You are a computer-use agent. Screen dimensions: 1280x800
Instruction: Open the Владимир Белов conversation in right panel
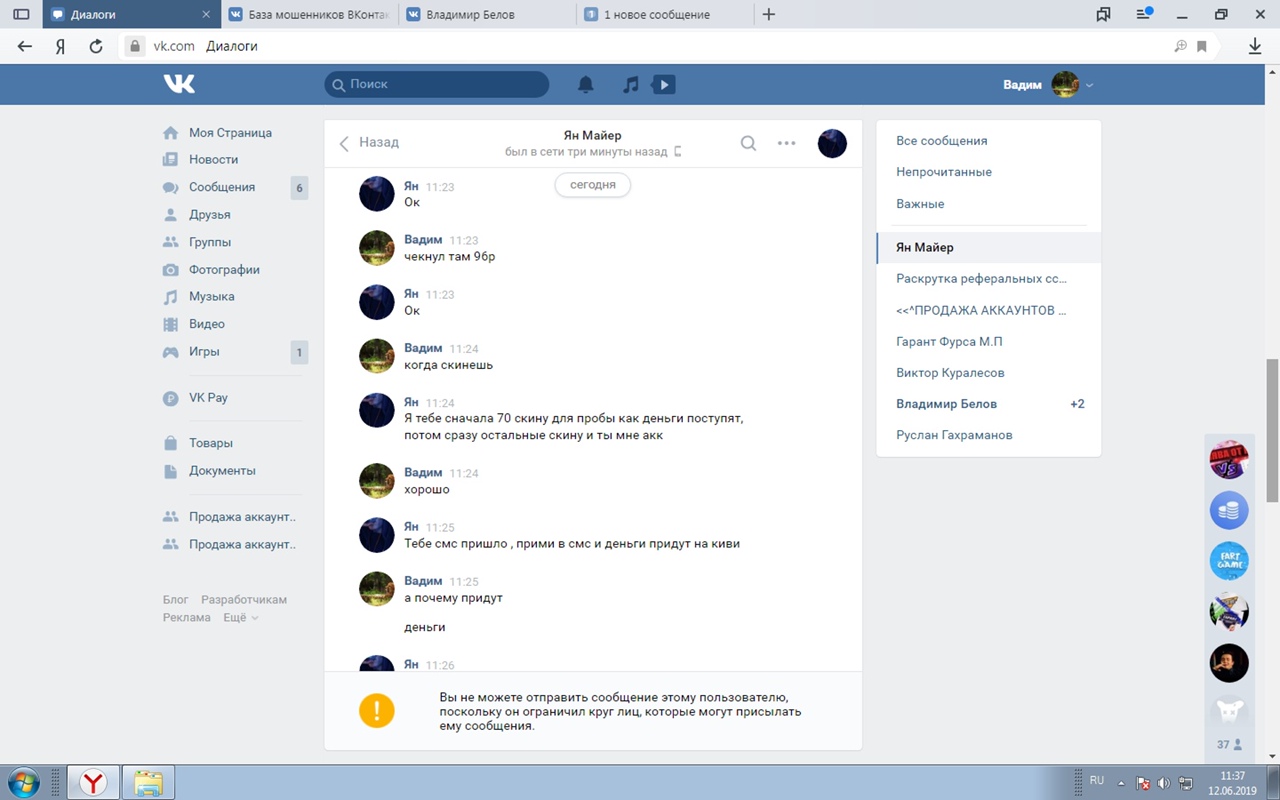[x=946, y=404]
